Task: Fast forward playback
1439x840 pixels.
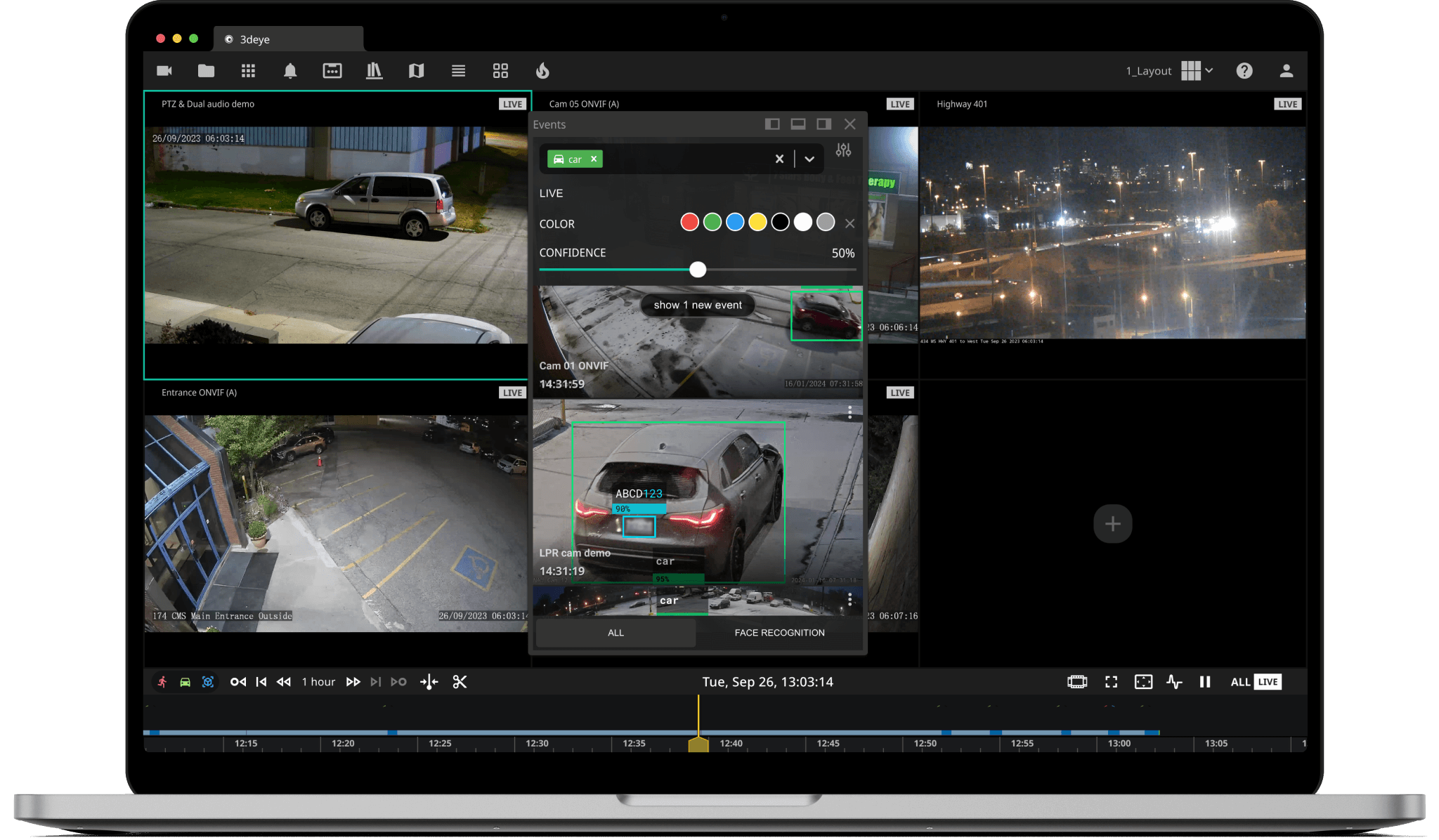Action: (353, 682)
